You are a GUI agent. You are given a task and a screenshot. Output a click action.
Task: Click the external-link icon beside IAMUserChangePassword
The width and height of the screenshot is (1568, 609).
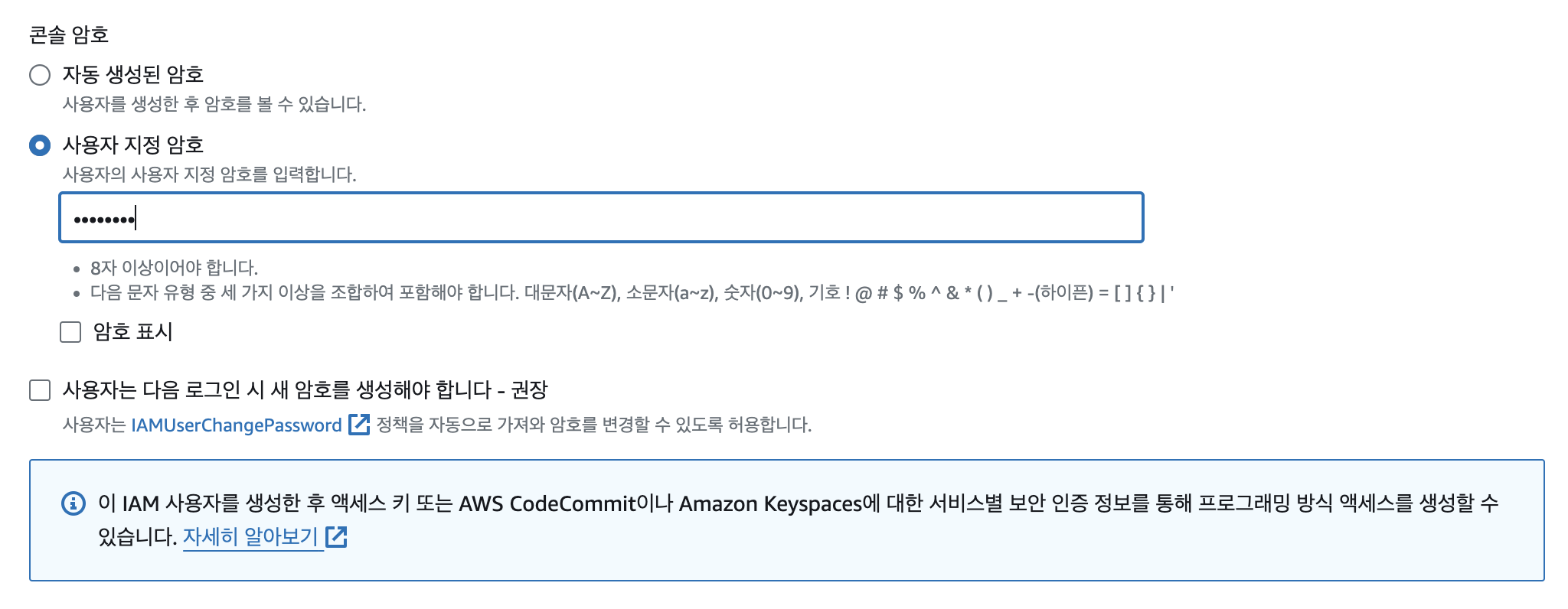[358, 423]
